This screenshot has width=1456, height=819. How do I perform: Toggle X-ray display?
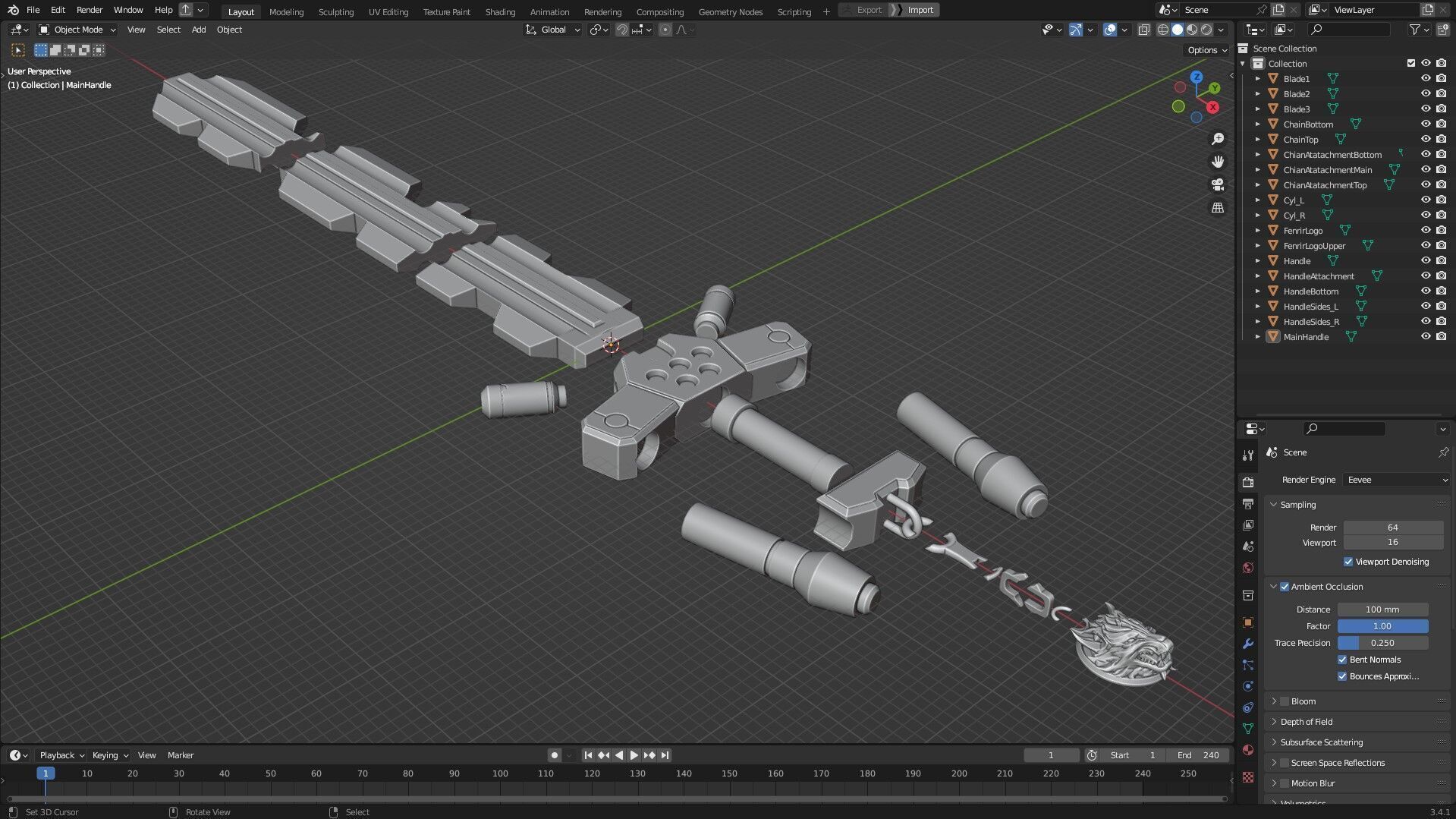point(1143,30)
